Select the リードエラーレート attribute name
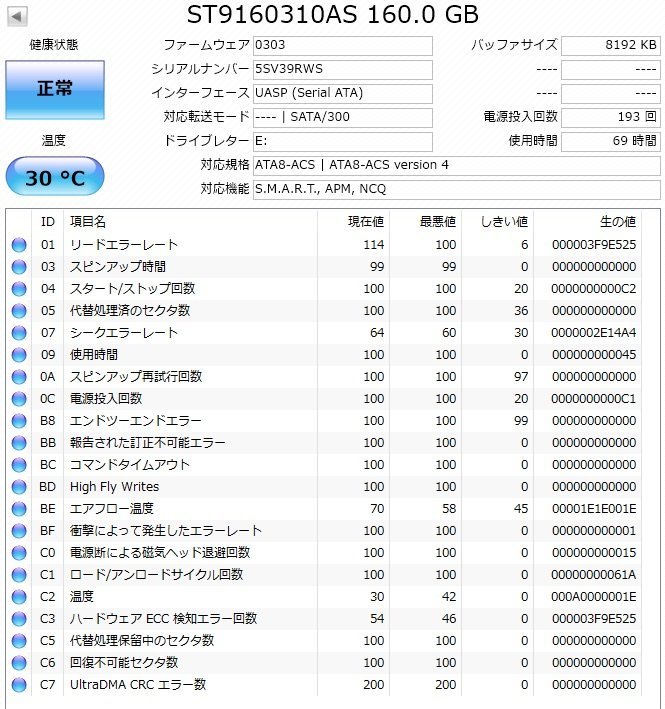Image resolution: width=665 pixels, height=709 pixels. pyautogui.click(x=124, y=245)
